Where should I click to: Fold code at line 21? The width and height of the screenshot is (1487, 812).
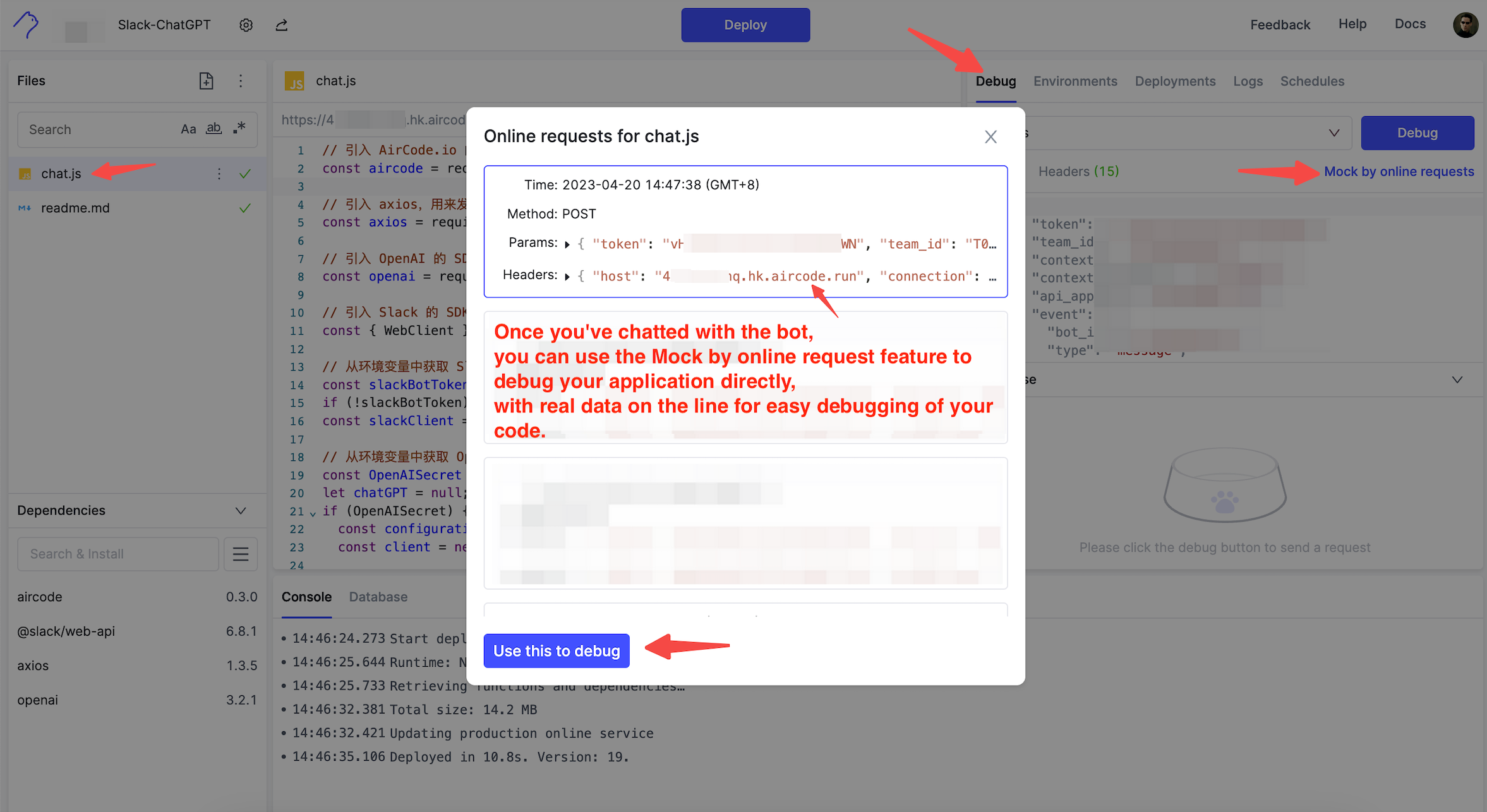click(313, 513)
